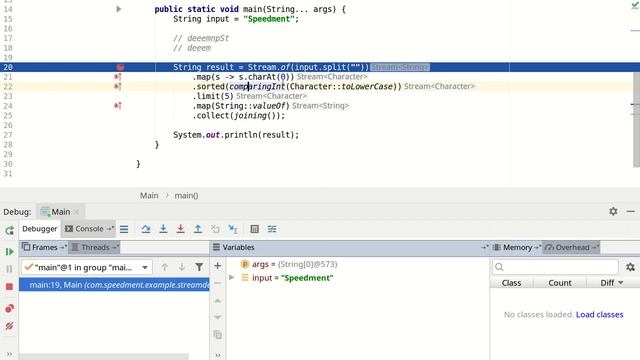The image size is (640, 360).
Task: Duplicate watch icon in Variables panel
Action: (218, 335)
